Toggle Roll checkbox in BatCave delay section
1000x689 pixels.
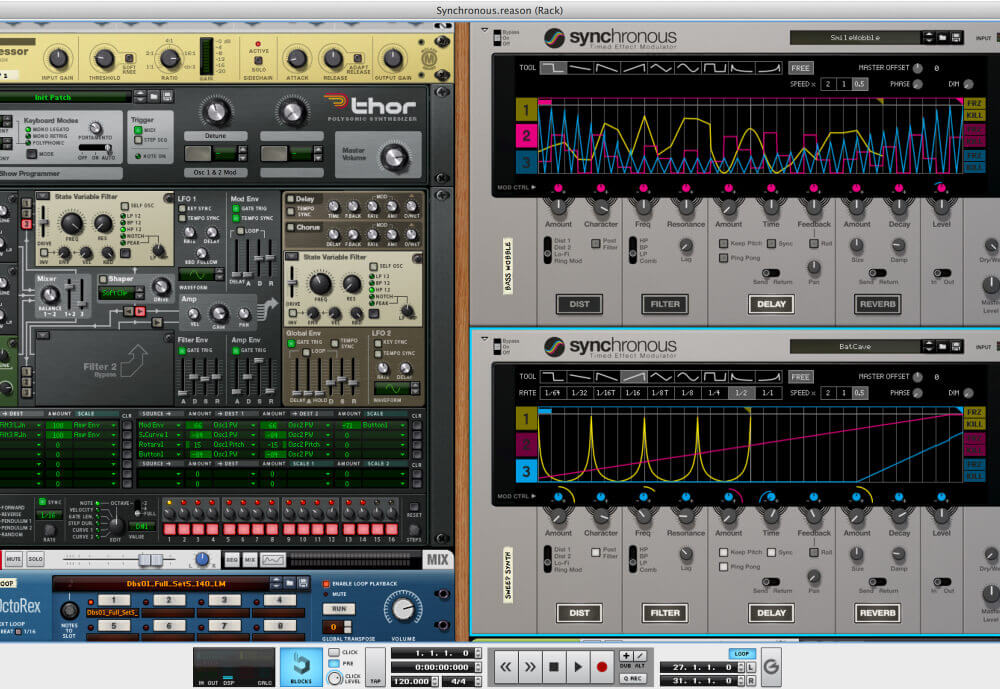tap(814, 552)
